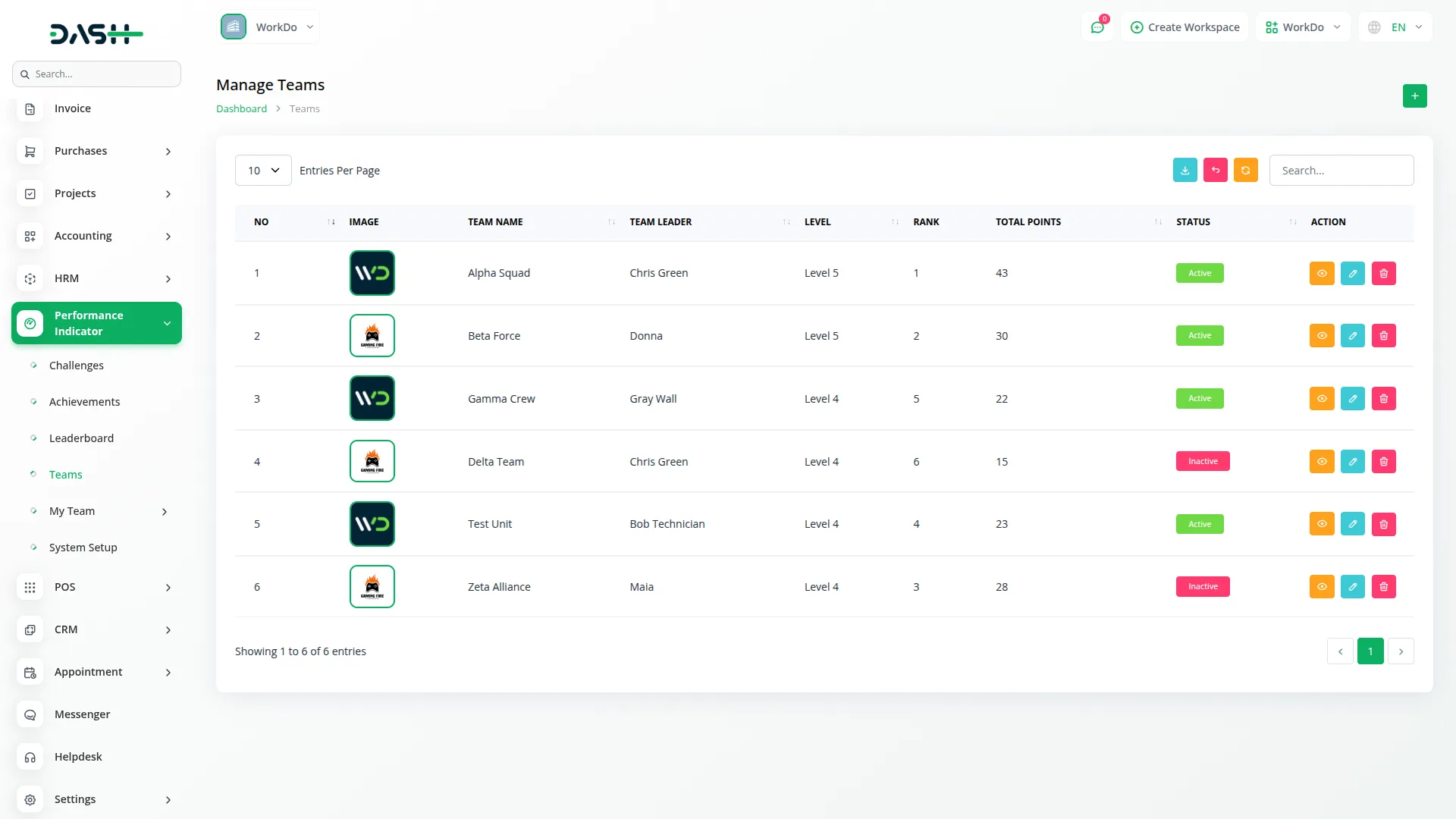Open the Challenges sidebar item
This screenshot has height=819, width=1456.
point(76,366)
